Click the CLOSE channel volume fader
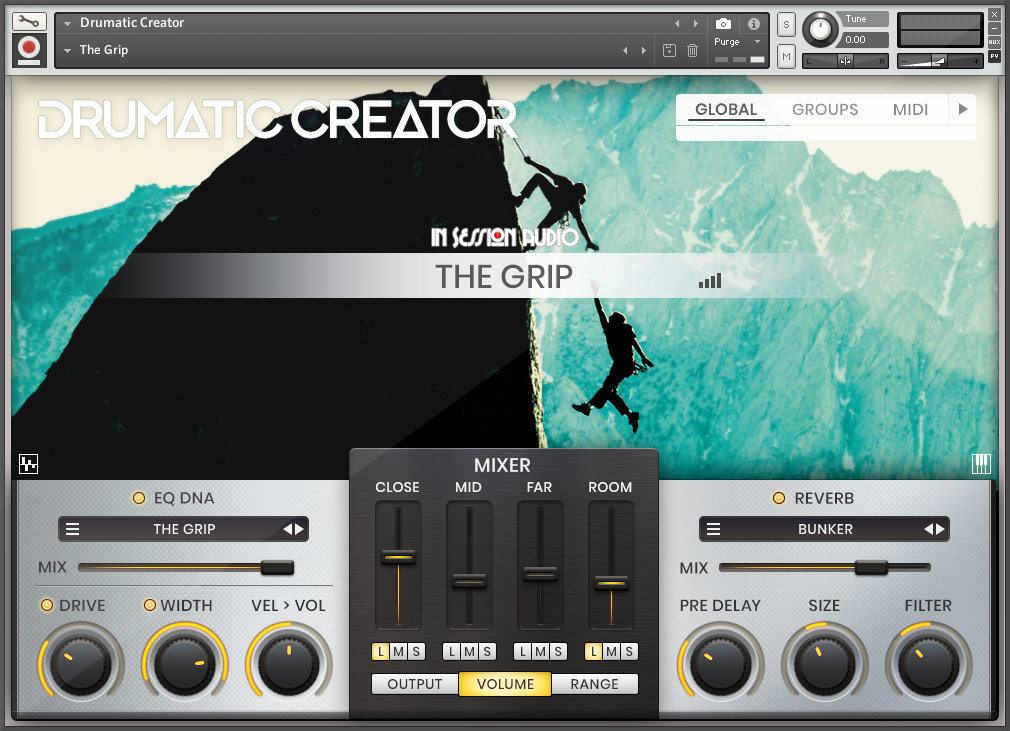The image size is (1010, 731). click(397, 557)
